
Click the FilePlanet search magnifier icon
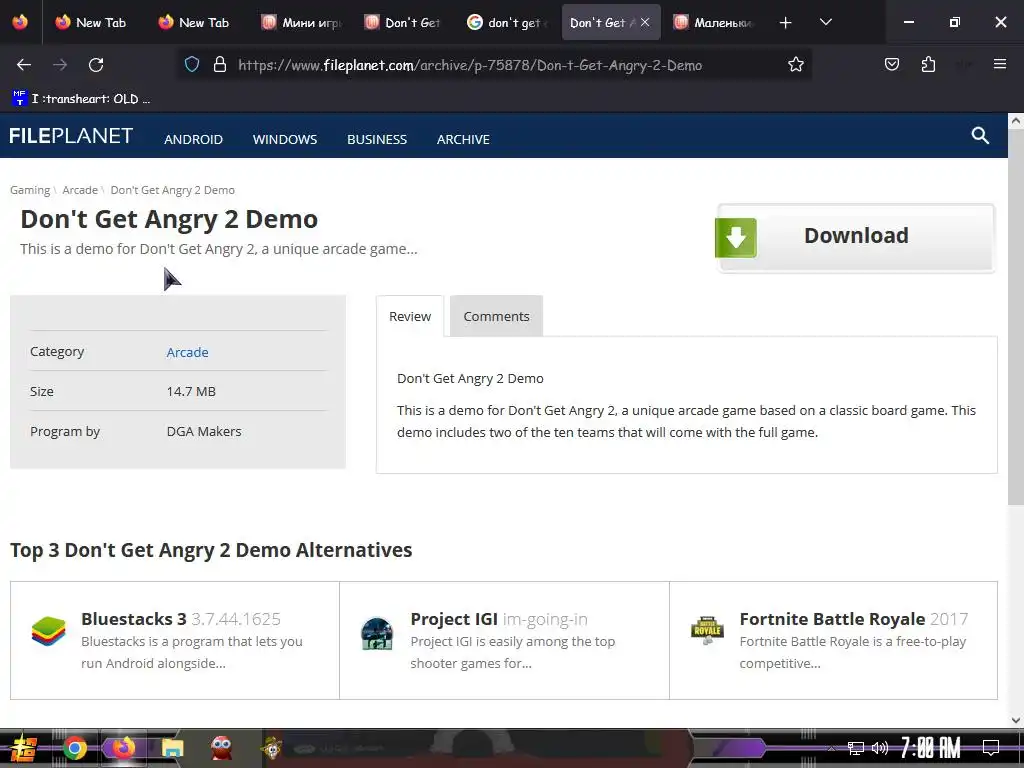coord(980,135)
